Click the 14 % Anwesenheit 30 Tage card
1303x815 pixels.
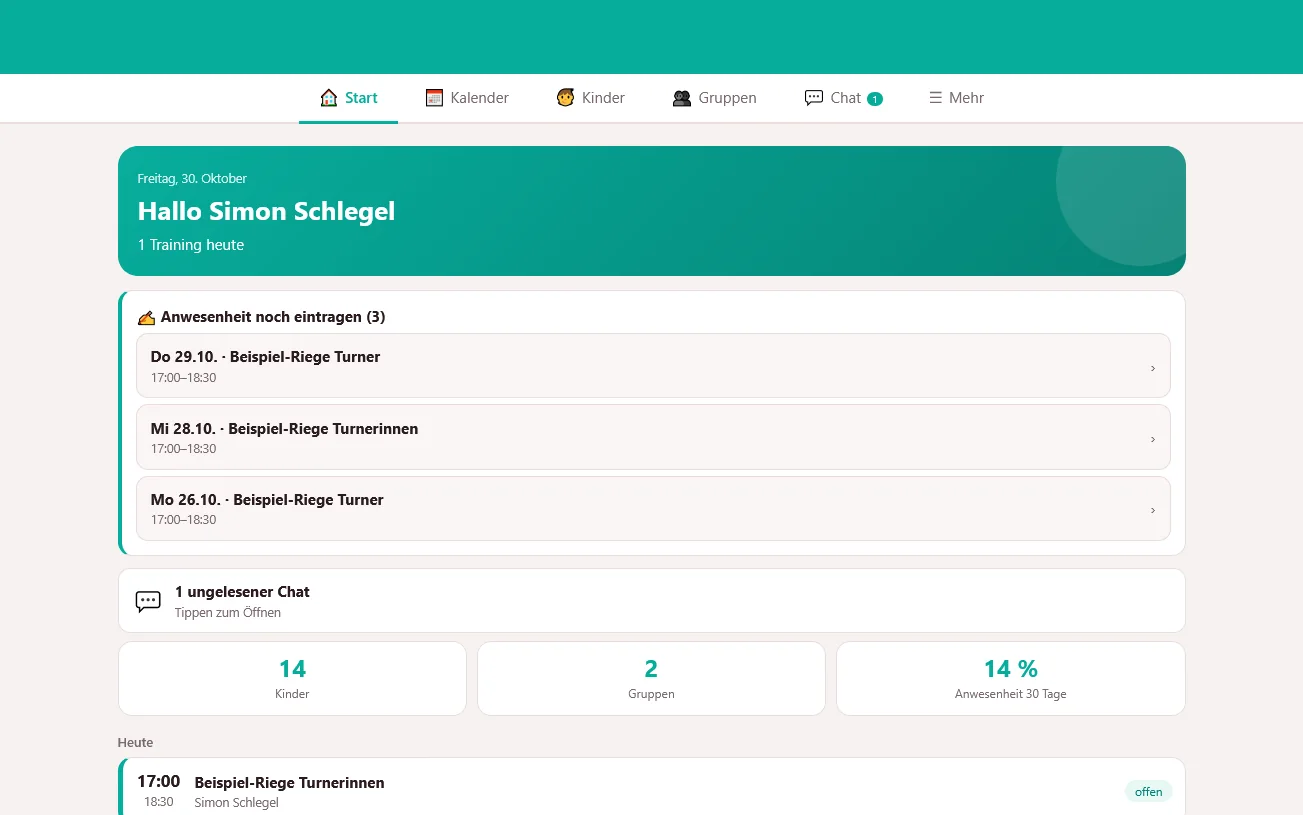[x=1011, y=679]
